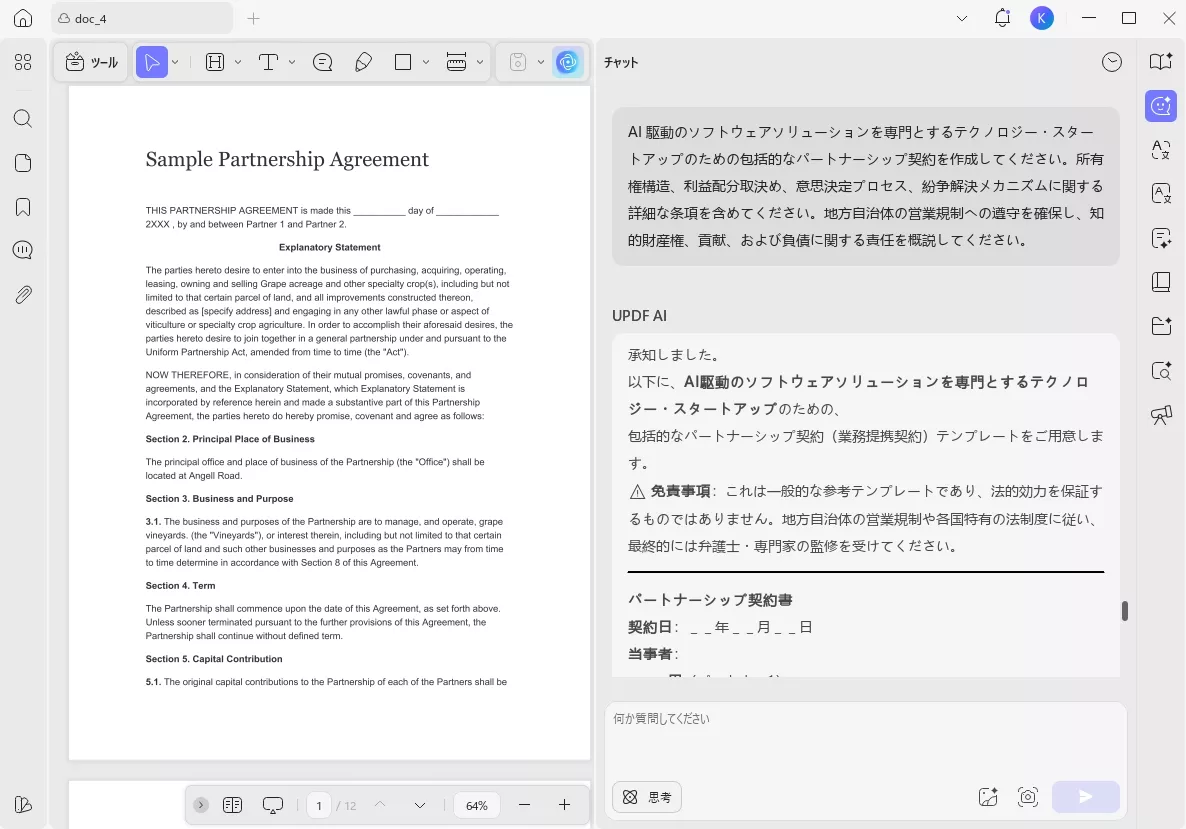
Task: Zoom out with the minus button
Action: click(x=524, y=805)
